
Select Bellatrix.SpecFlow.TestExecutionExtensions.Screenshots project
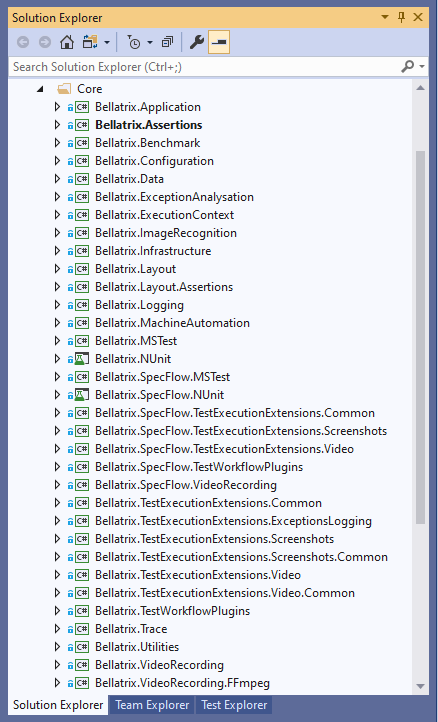tap(241, 431)
